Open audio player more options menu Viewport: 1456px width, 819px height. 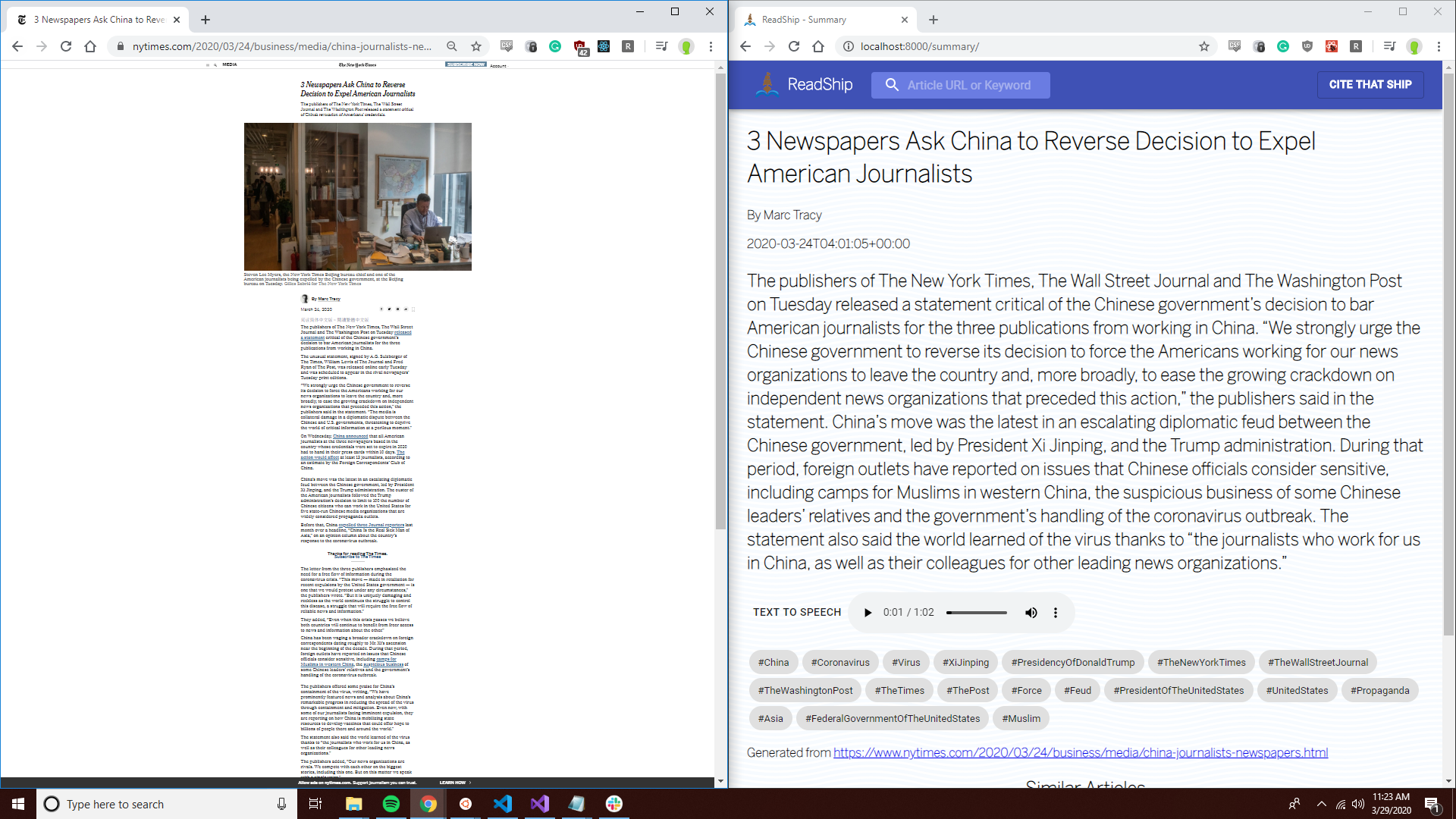1055,613
